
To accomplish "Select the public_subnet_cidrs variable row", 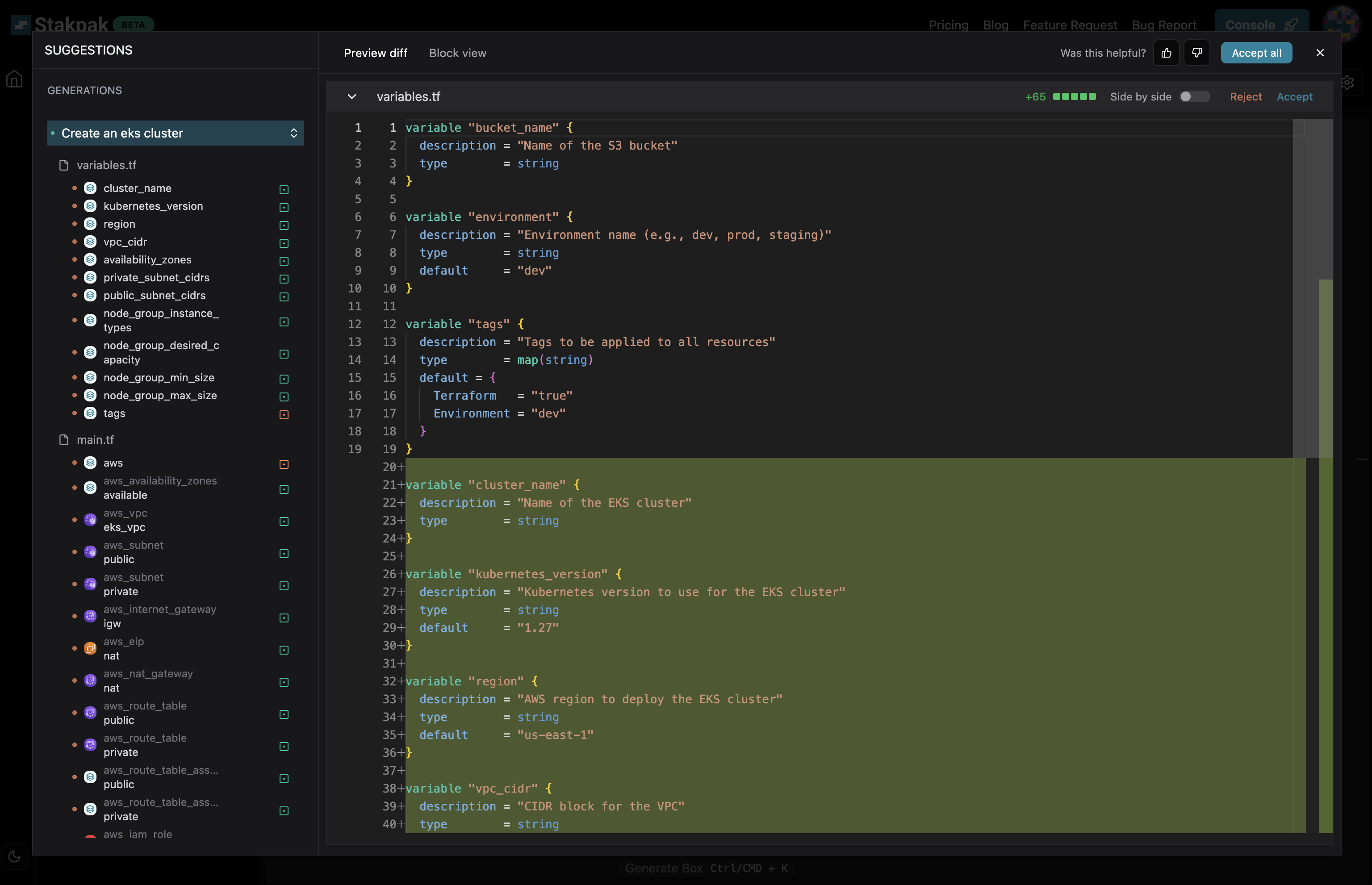I will 180,295.
